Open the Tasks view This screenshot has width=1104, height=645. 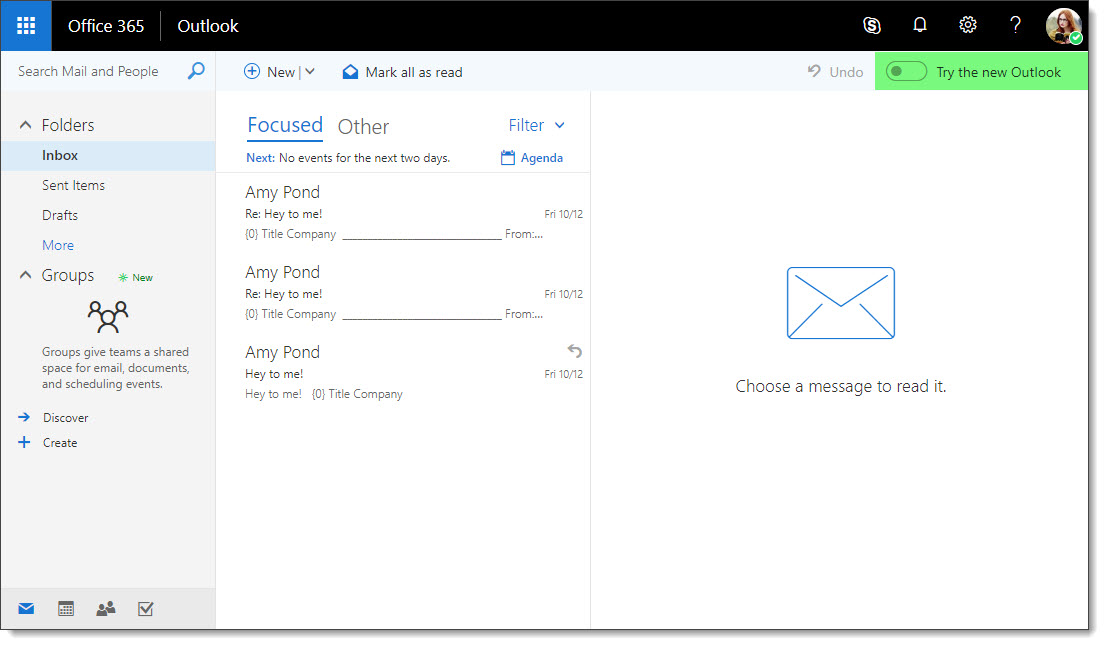145,608
